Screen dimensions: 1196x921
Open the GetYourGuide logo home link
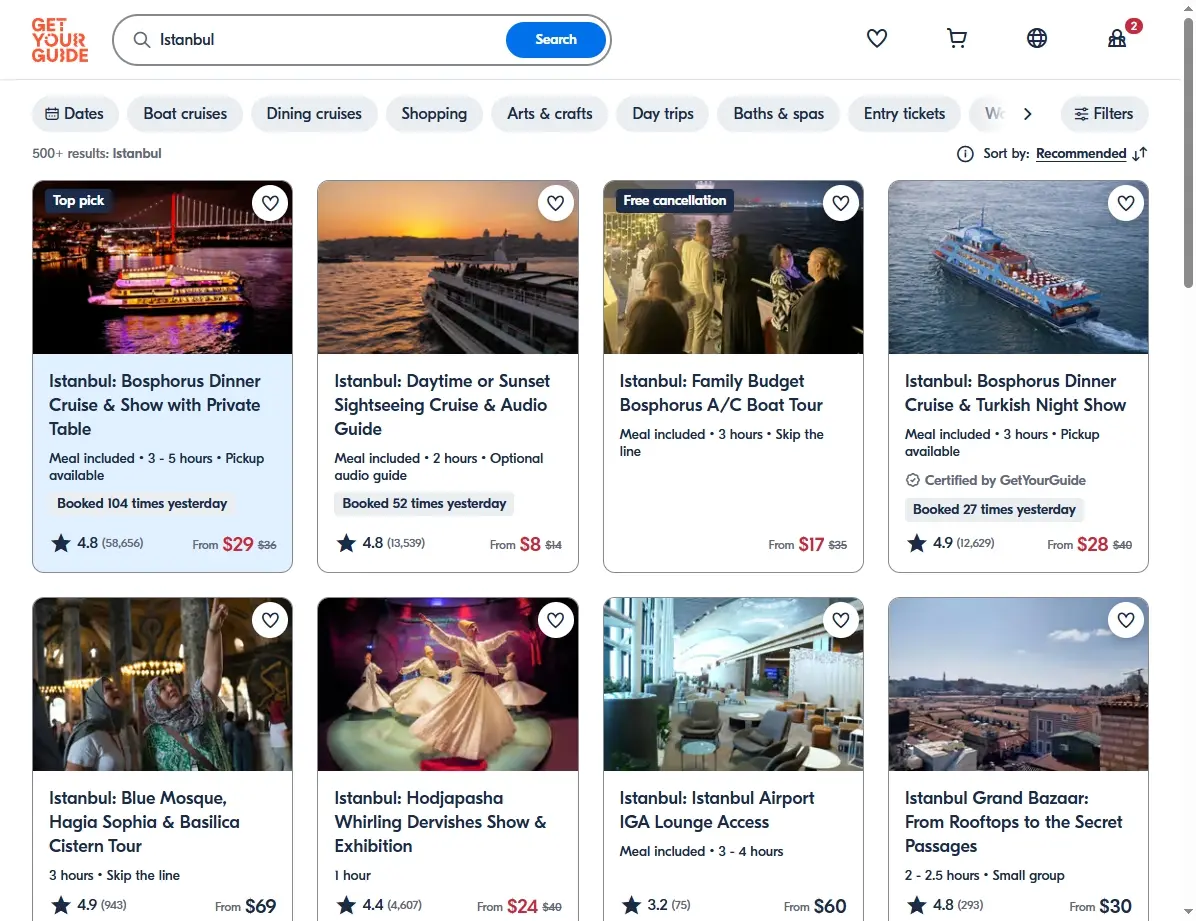[59, 40]
